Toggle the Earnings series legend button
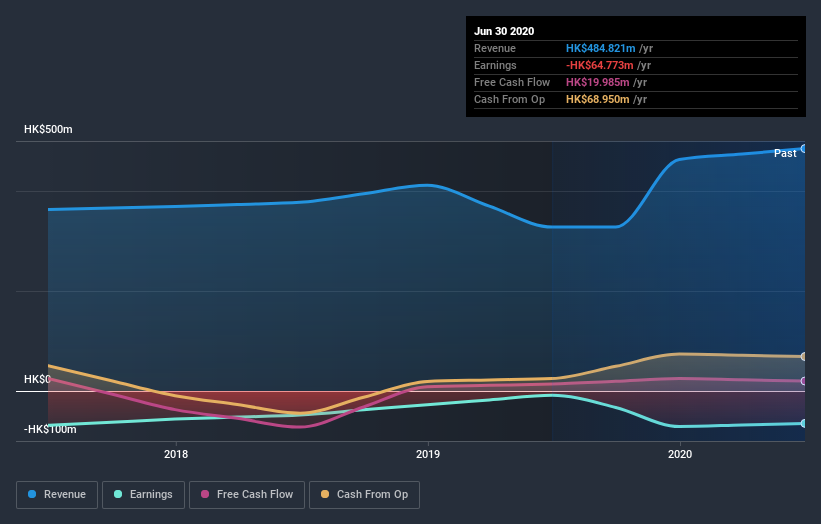Screen dimensions: 821x524 click(x=143, y=495)
